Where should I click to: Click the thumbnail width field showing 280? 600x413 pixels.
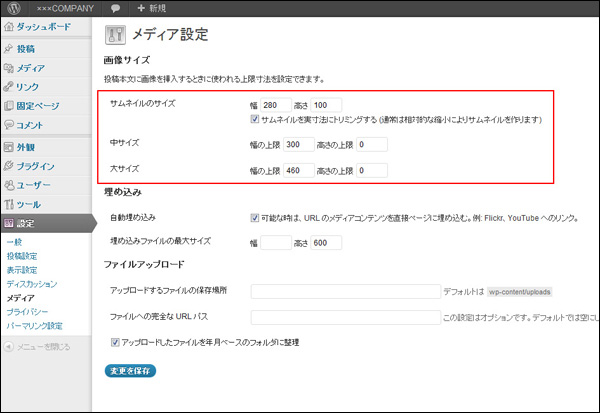(x=275, y=104)
